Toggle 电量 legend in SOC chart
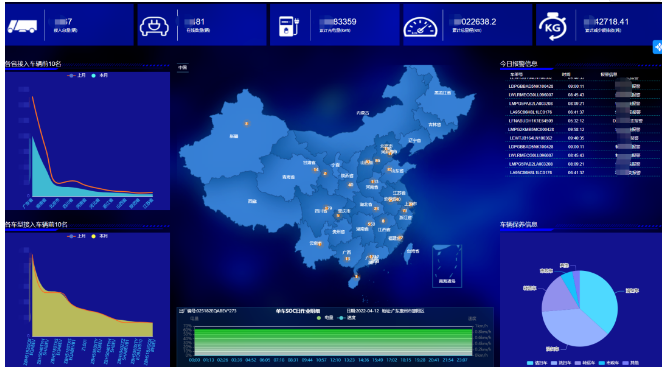 click(x=325, y=317)
